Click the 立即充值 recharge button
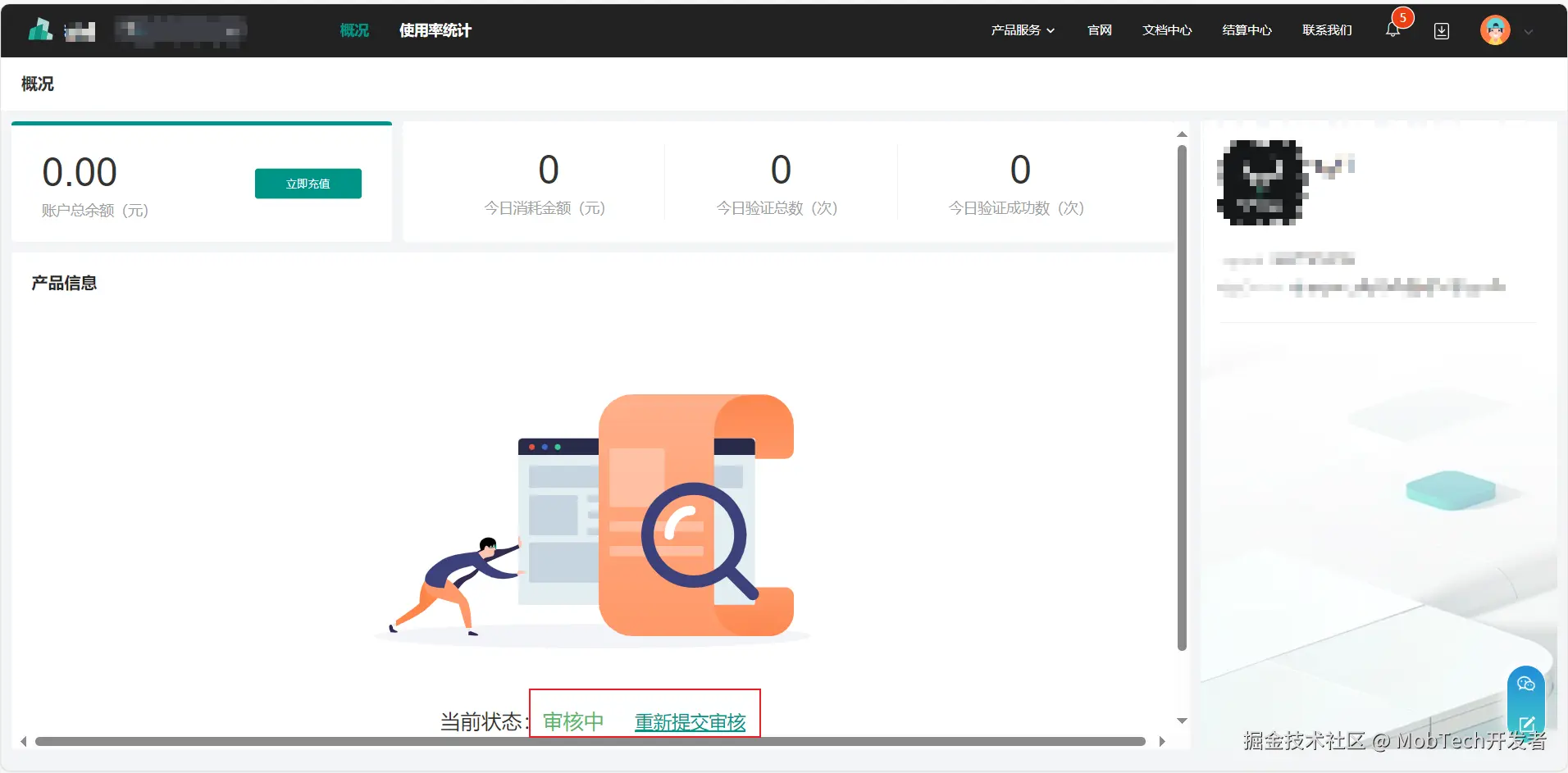Viewport: 1568px width, 773px height. (x=308, y=184)
